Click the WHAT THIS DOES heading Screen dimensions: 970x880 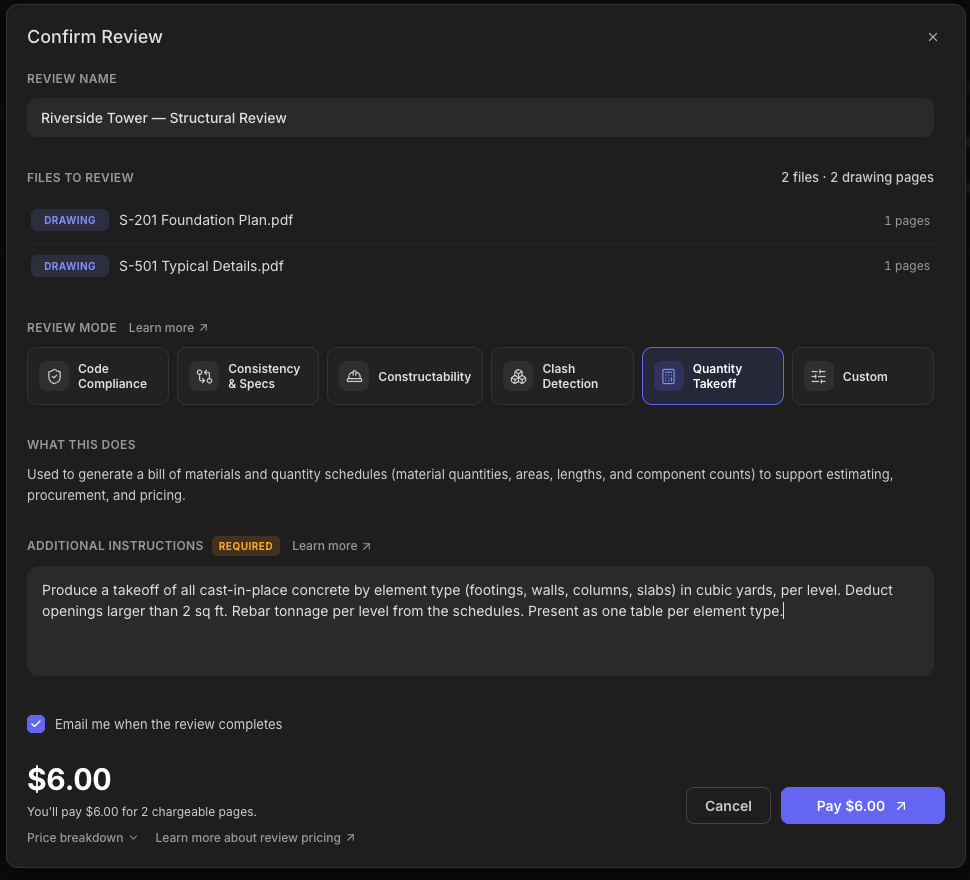click(81, 445)
